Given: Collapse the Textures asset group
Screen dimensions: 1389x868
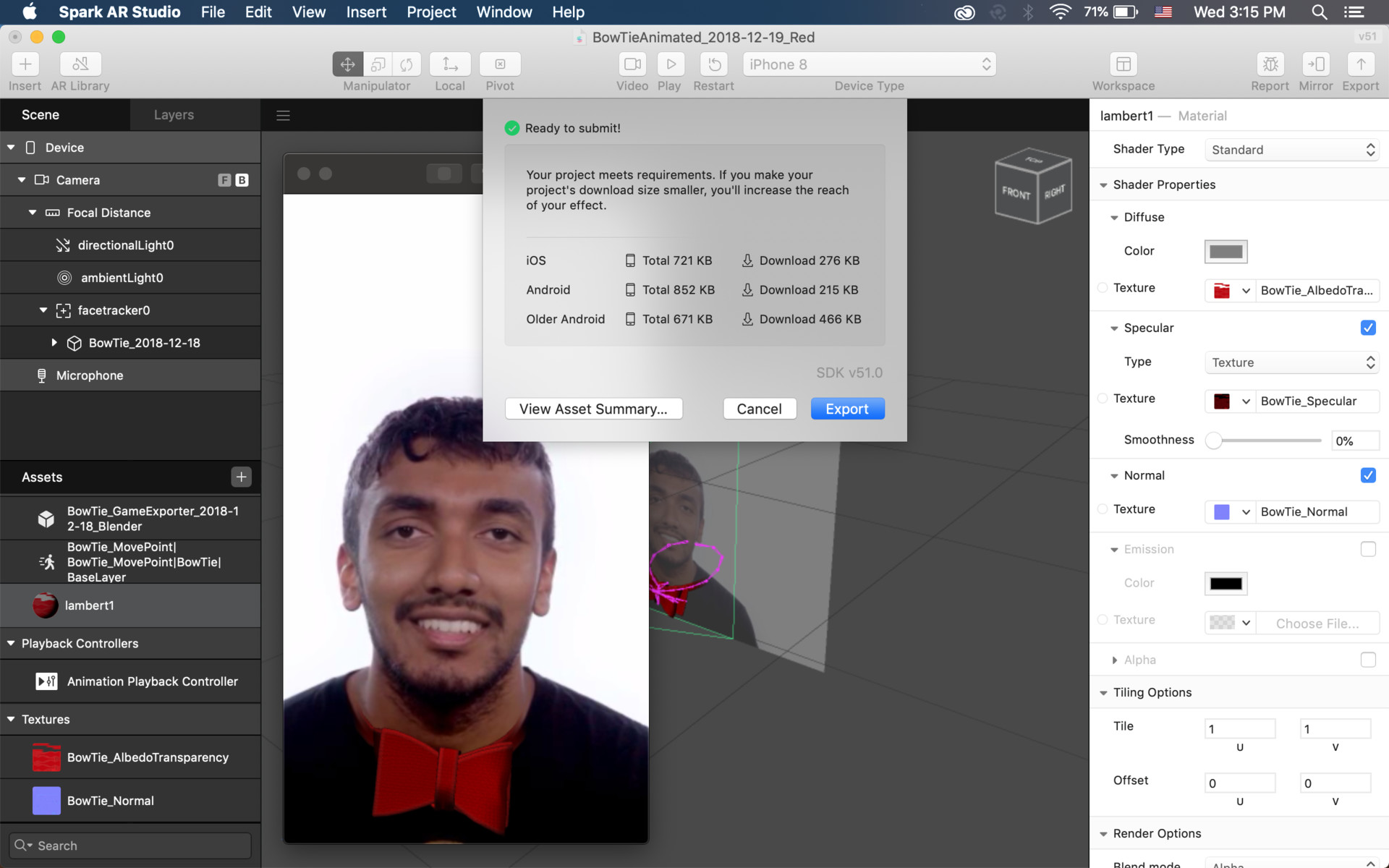Looking at the screenshot, I should pos(11,719).
